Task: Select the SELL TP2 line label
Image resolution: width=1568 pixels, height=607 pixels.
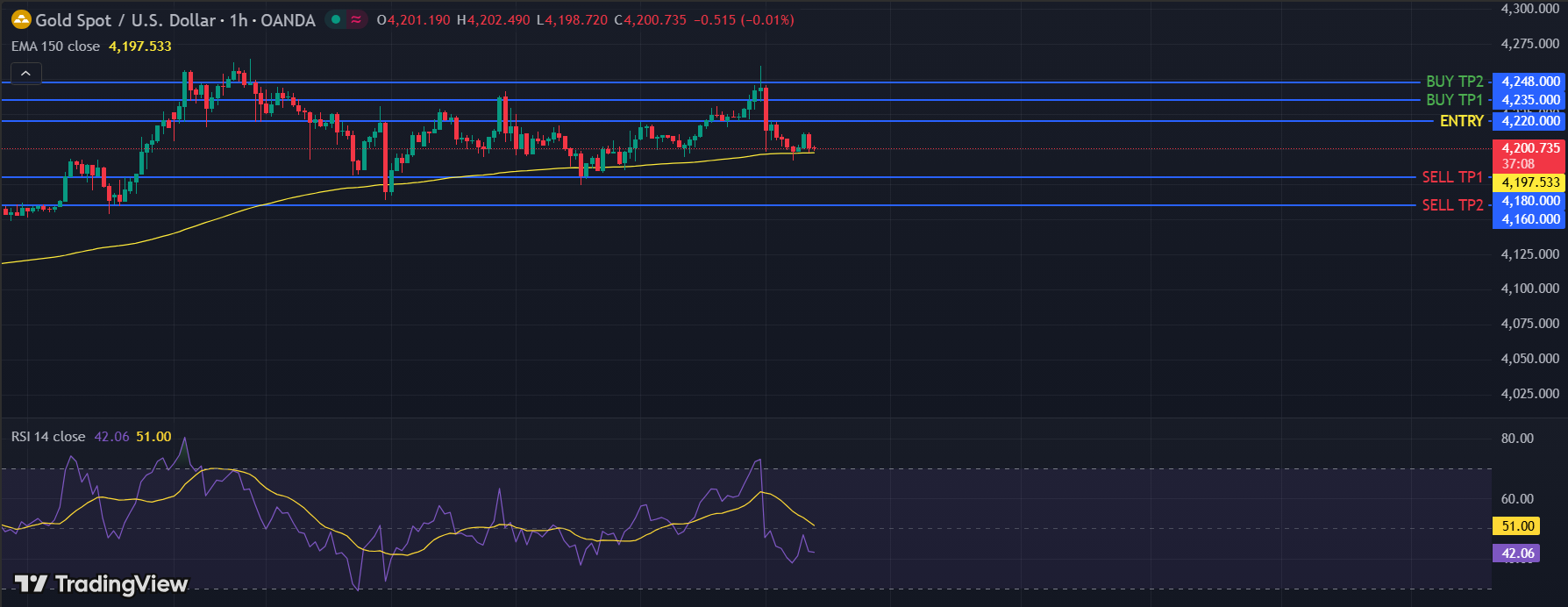Action: click(x=1452, y=205)
